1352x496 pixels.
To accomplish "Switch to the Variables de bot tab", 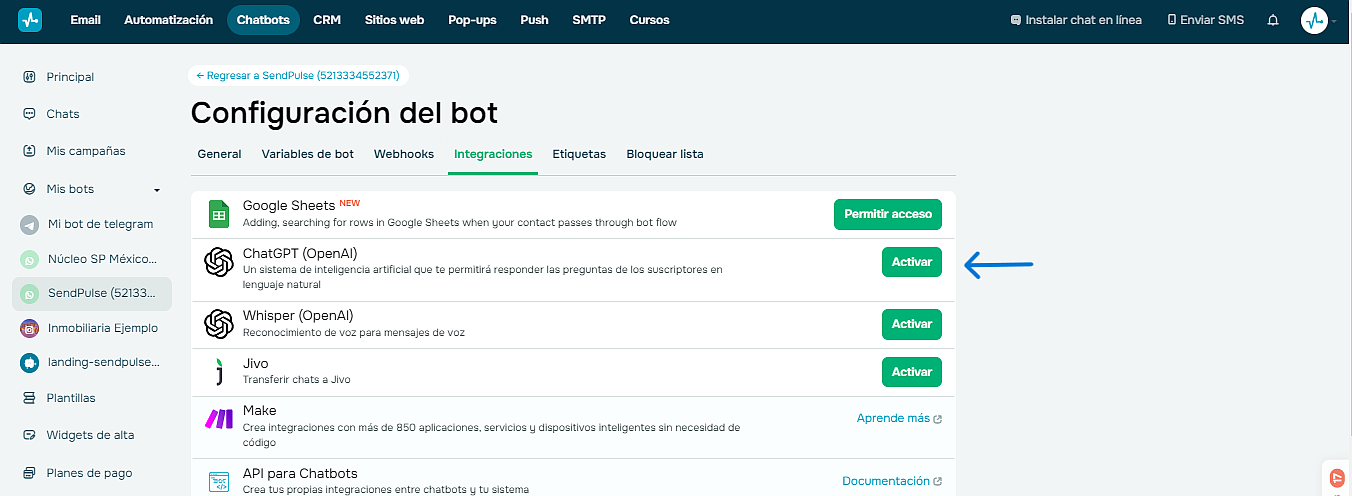I will tap(308, 154).
